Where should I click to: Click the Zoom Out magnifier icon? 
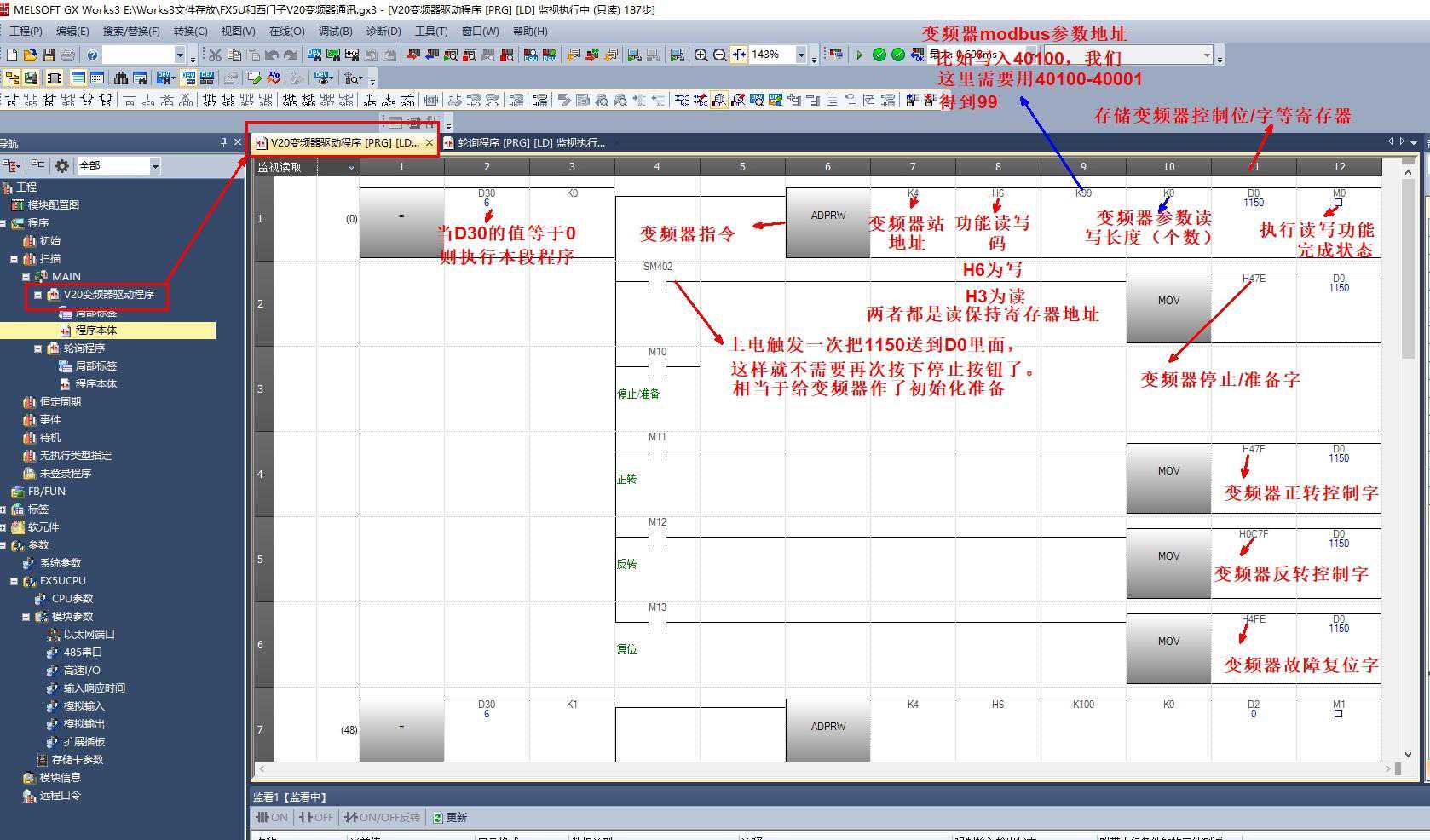pyautogui.click(x=719, y=55)
